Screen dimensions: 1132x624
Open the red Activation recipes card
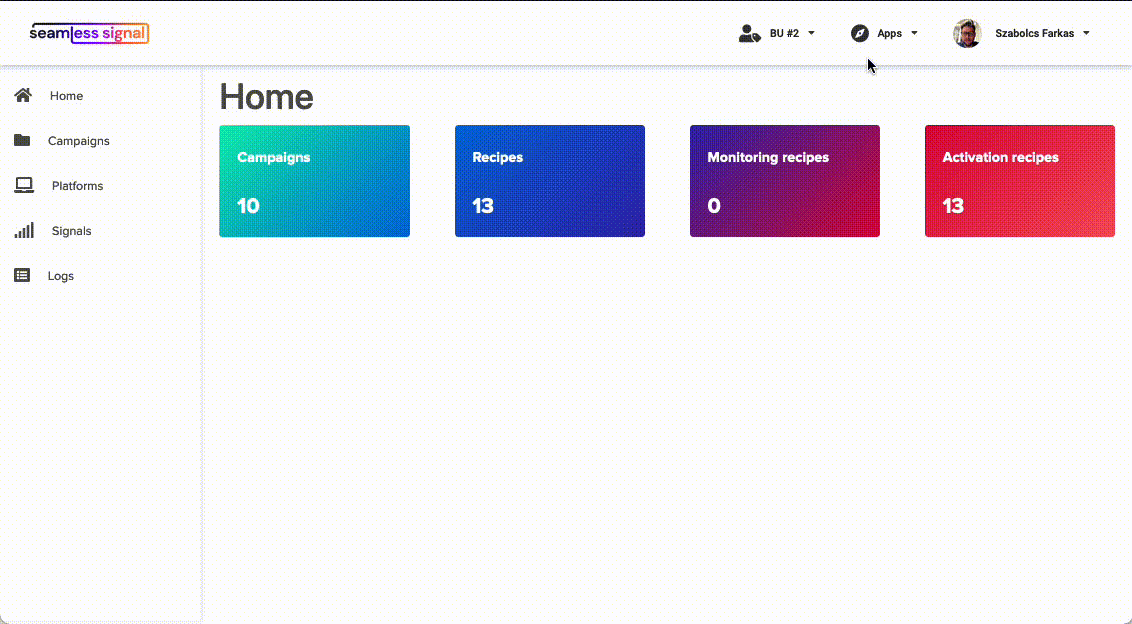(x=1019, y=181)
